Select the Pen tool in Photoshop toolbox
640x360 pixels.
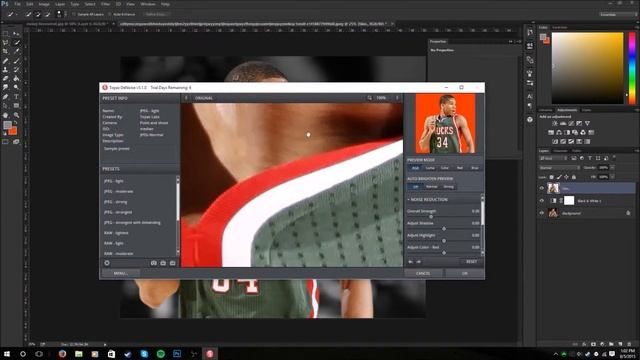[x=6, y=97]
